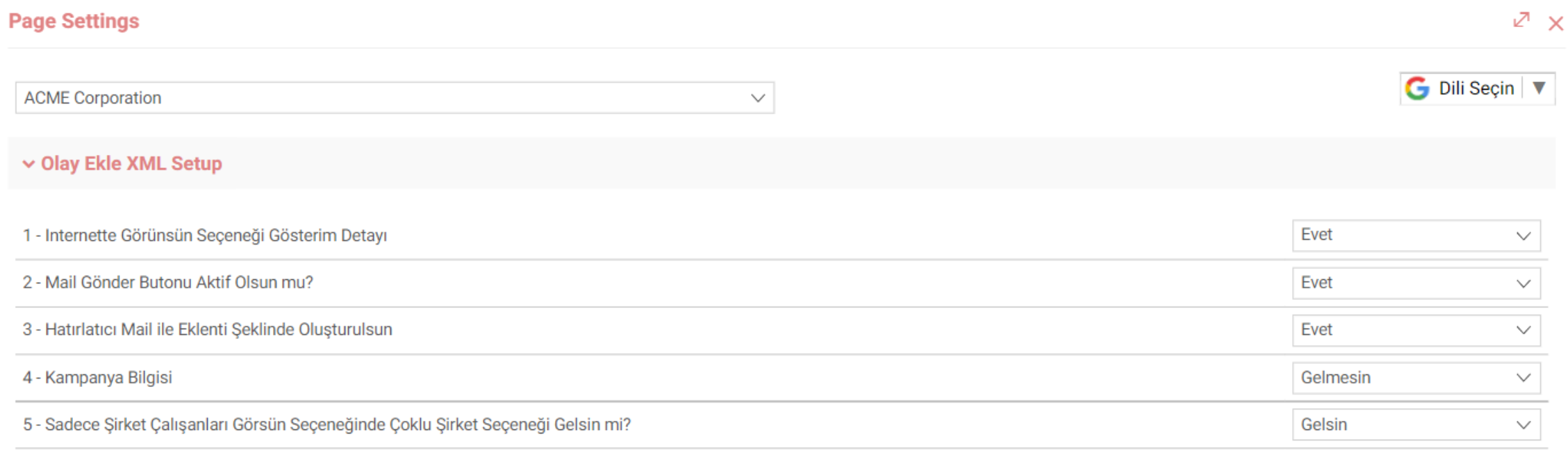
Task: Open the Internette Görünsün Evet dropdown
Action: (1416, 235)
